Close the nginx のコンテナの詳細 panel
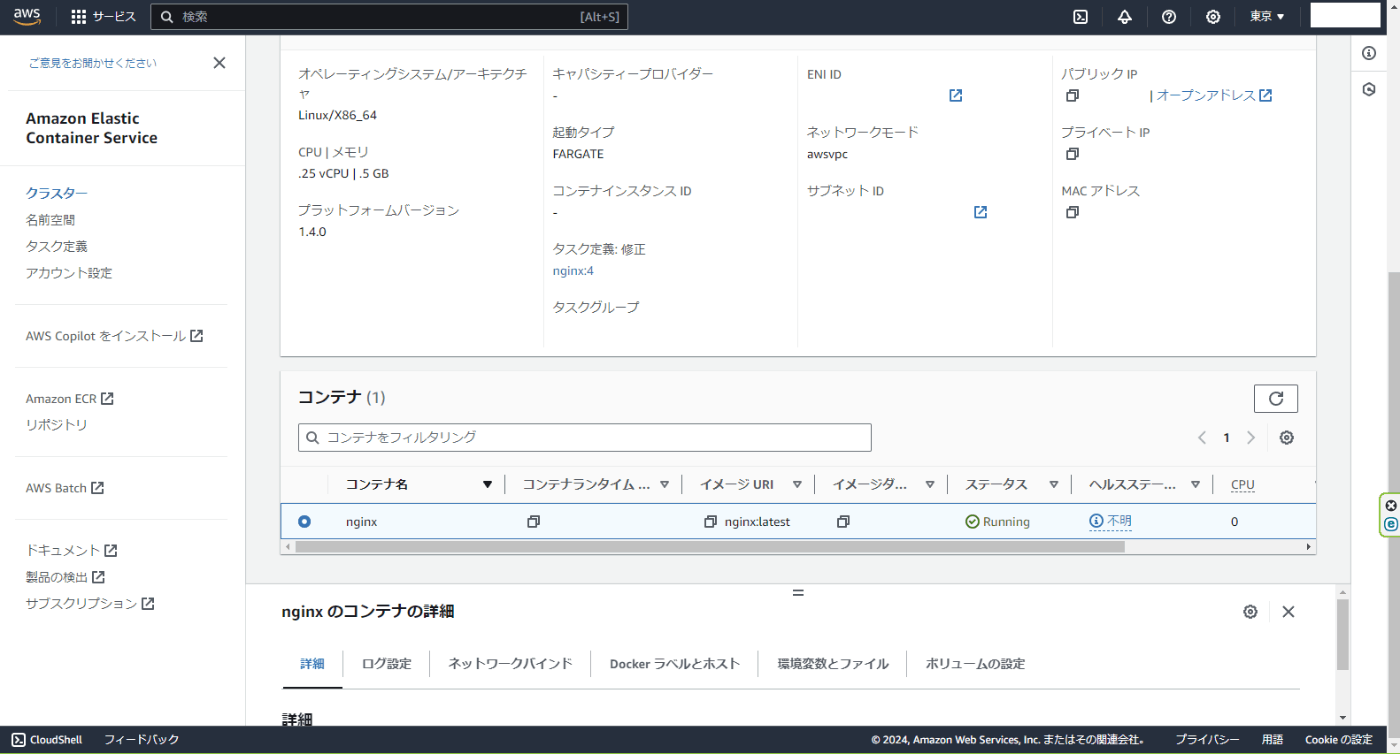Image resolution: width=1400 pixels, height=754 pixels. (1288, 612)
